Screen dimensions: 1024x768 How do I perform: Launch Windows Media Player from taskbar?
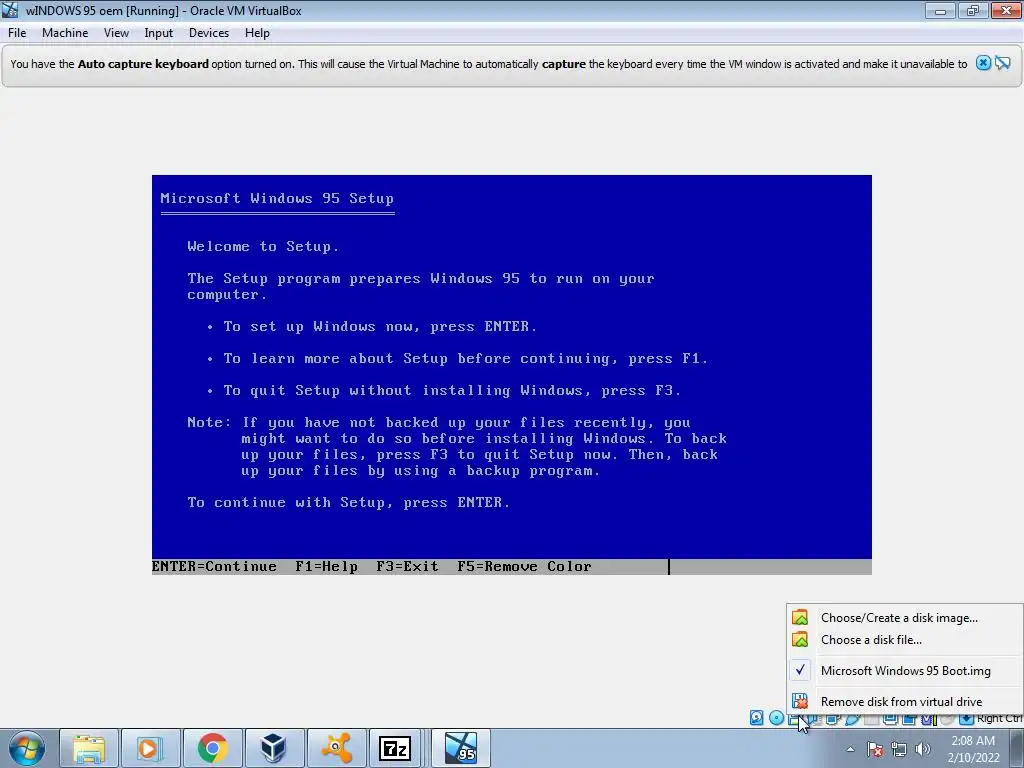(150, 748)
